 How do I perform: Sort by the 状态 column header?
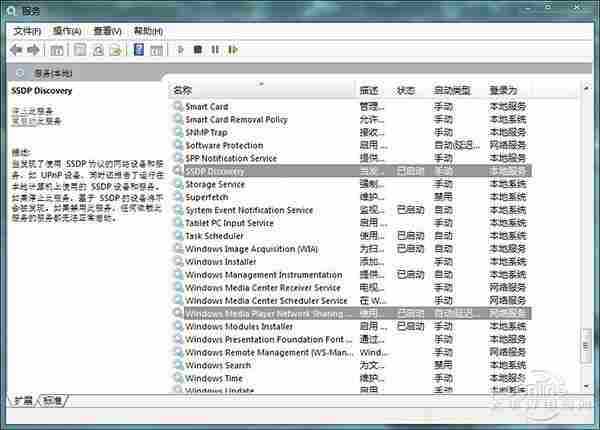tap(405, 90)
